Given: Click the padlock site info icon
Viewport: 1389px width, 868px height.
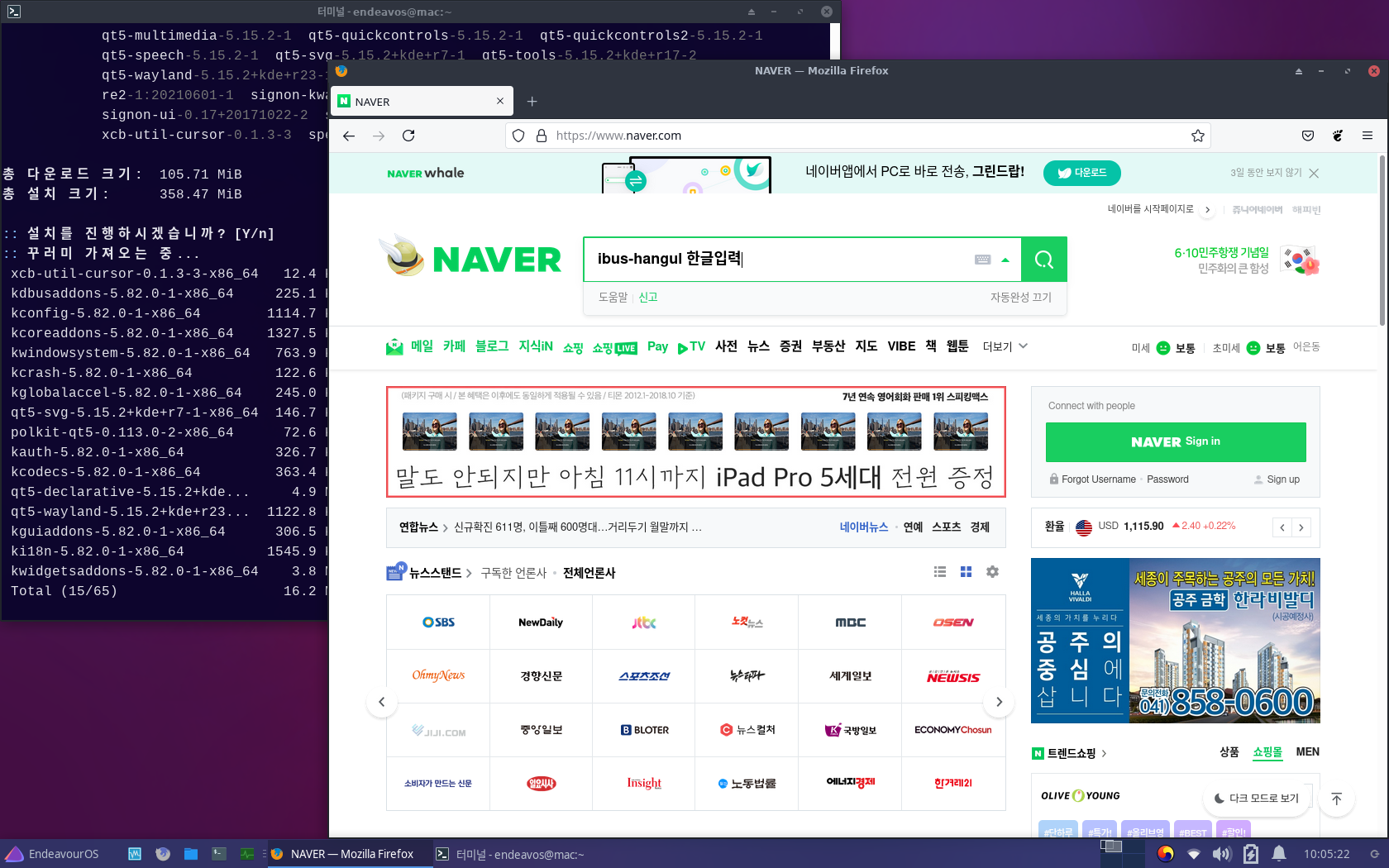Looking at the screenshot, I should [542, 136].
